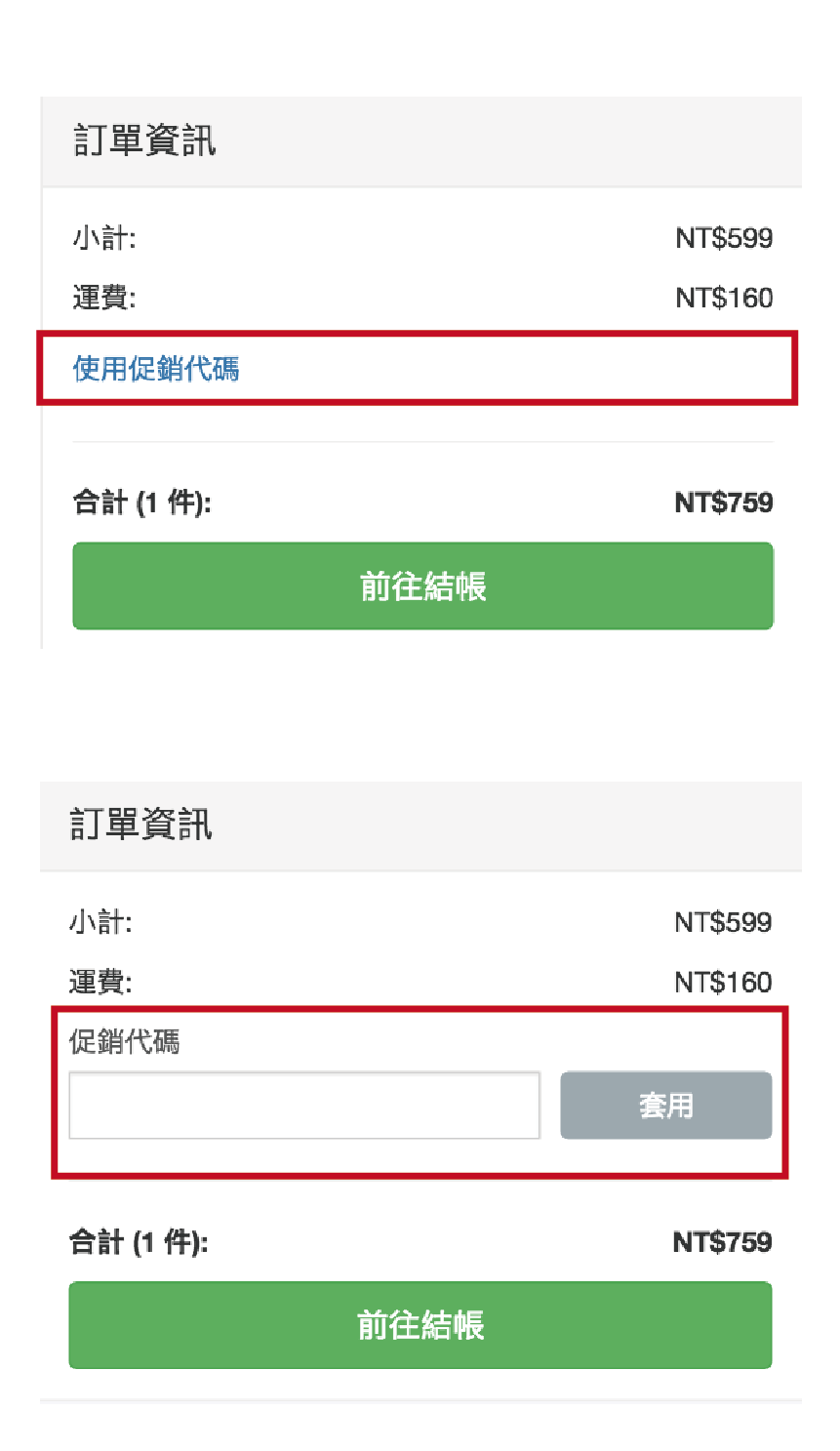Click 訂單資訊 heading in the panel with 套用 button
This screenshot has width=840, height=1451.
point(140,826)
